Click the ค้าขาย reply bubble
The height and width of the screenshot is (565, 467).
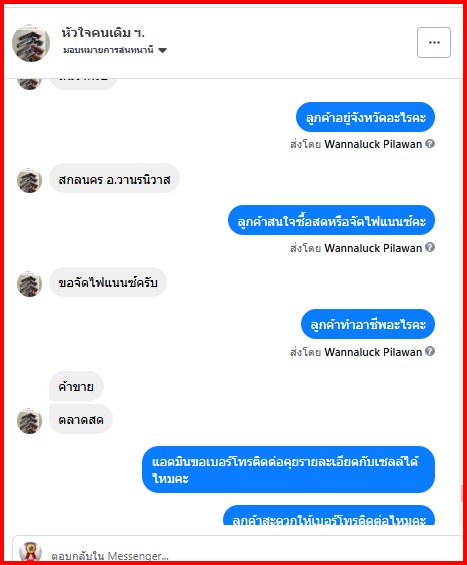pyautogui.click(x=76, y=386)
